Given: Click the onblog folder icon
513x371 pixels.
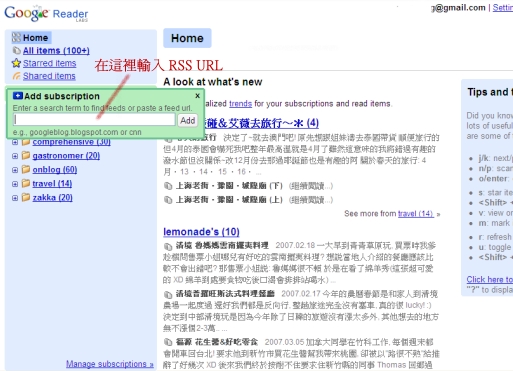Looking at the screenshot, I should [26, 170].
